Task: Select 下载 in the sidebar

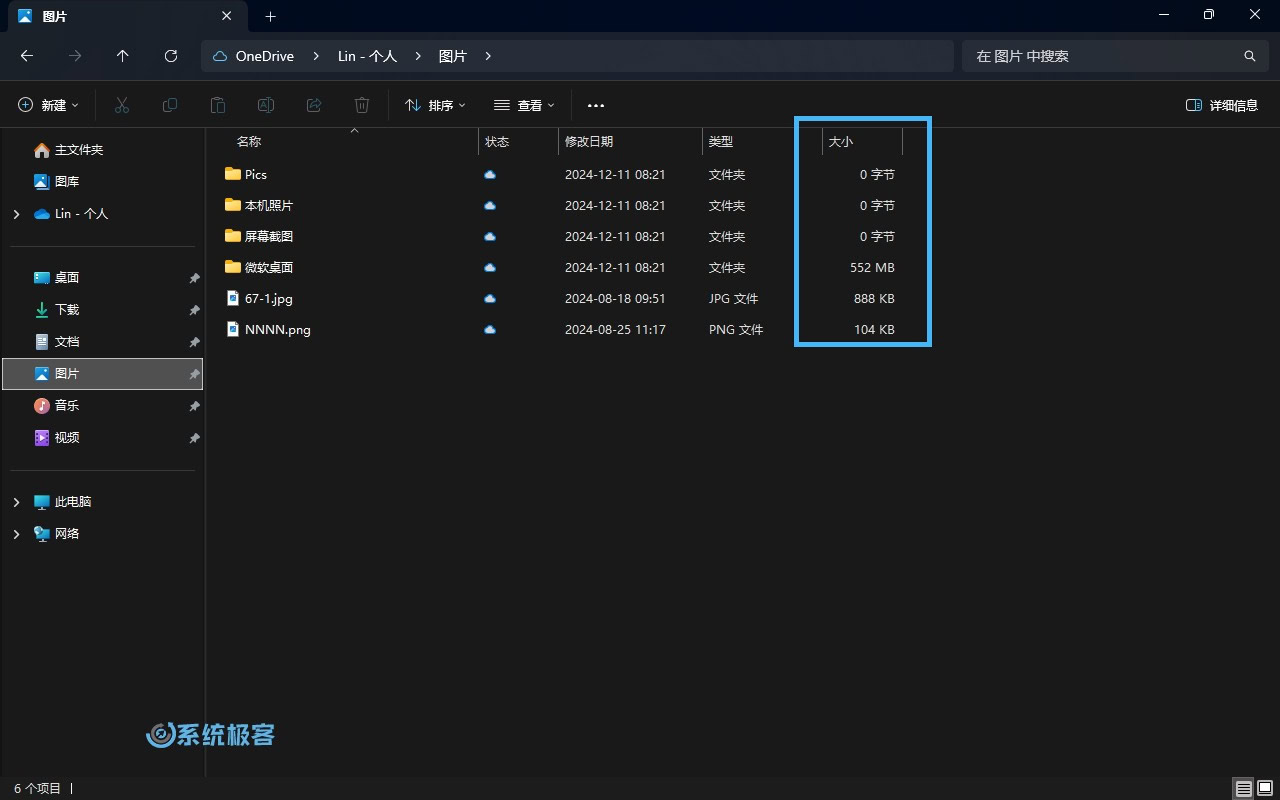Action: click(x=67, y=310)
